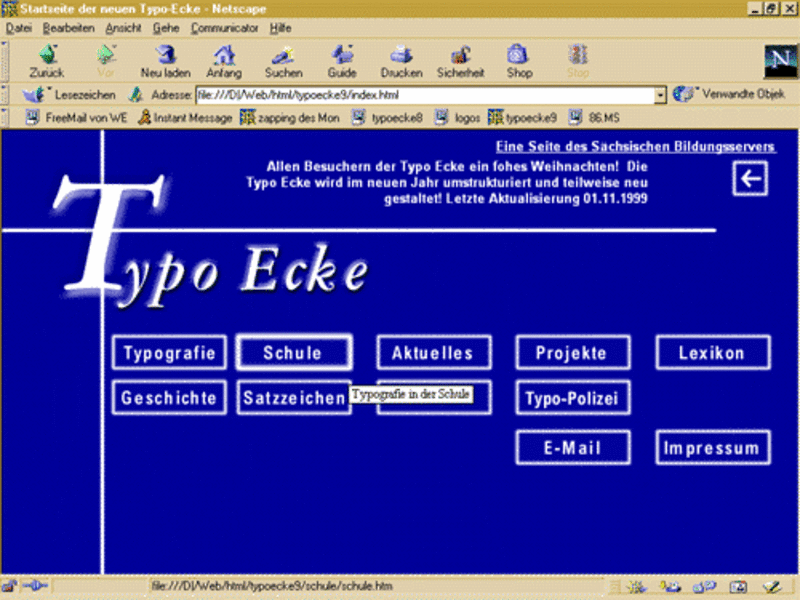Open the Typo-Polizei page button

[572, 399]
